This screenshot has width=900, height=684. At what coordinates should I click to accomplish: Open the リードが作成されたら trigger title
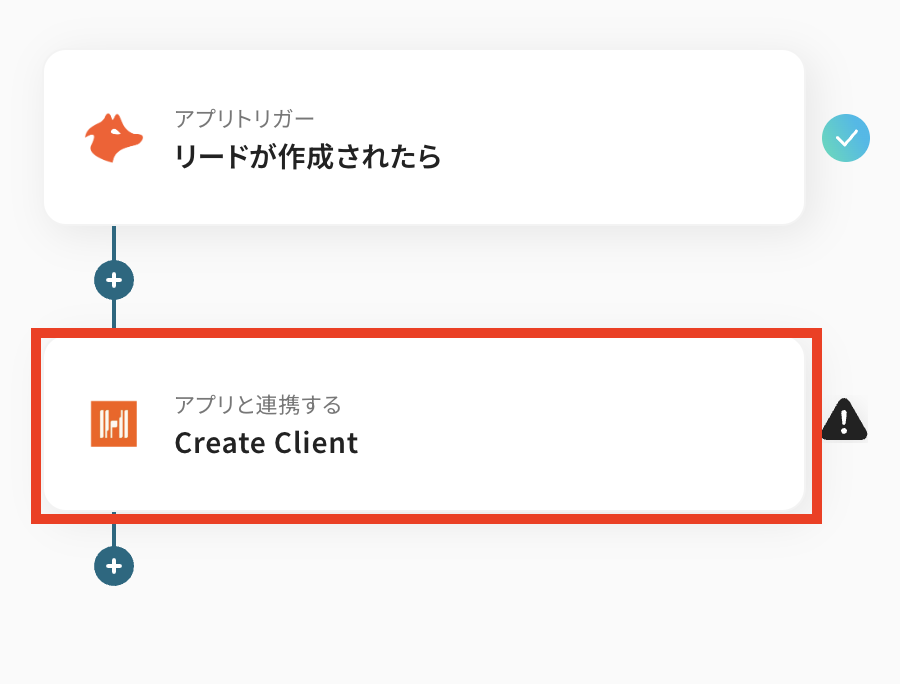click(307, 157)
